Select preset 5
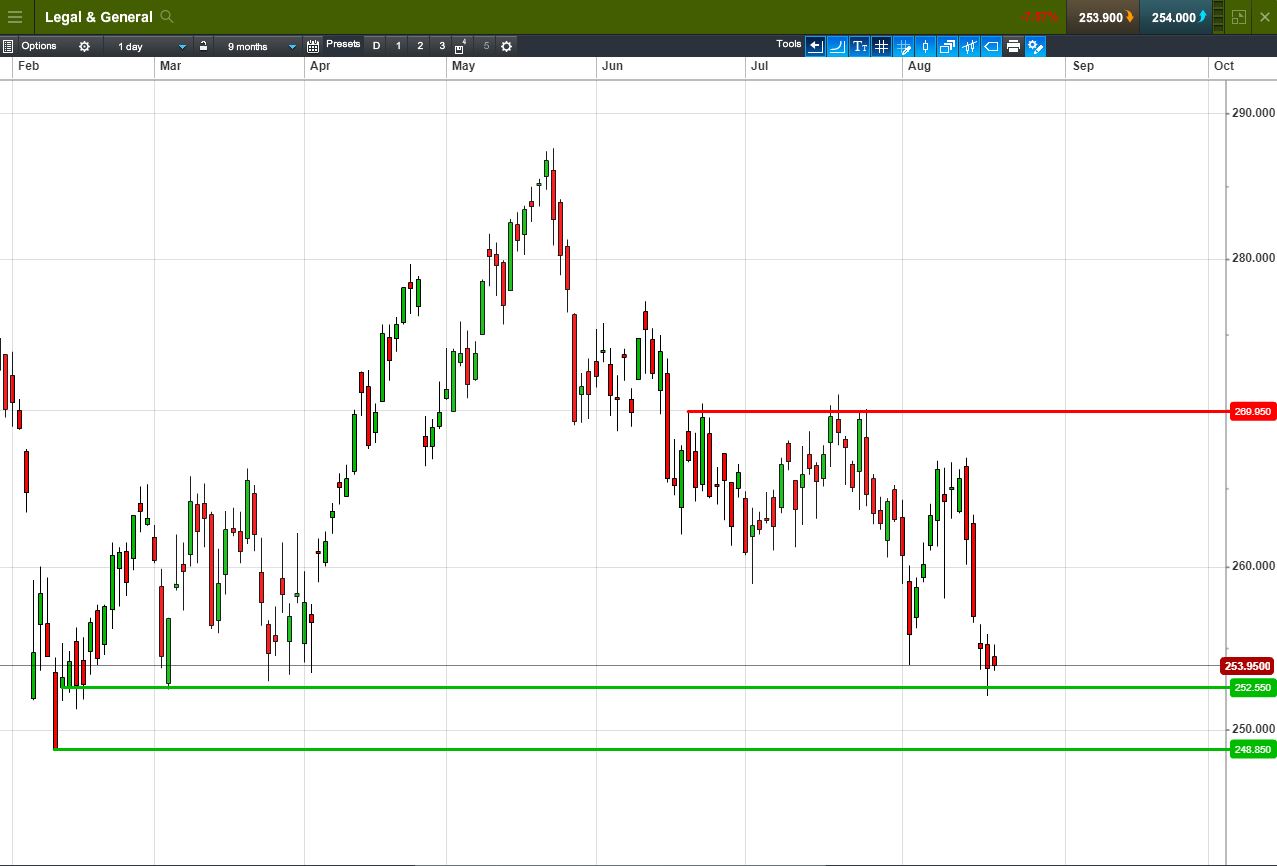The height and width of the screenshot is (866, 1277). point(486,46)
